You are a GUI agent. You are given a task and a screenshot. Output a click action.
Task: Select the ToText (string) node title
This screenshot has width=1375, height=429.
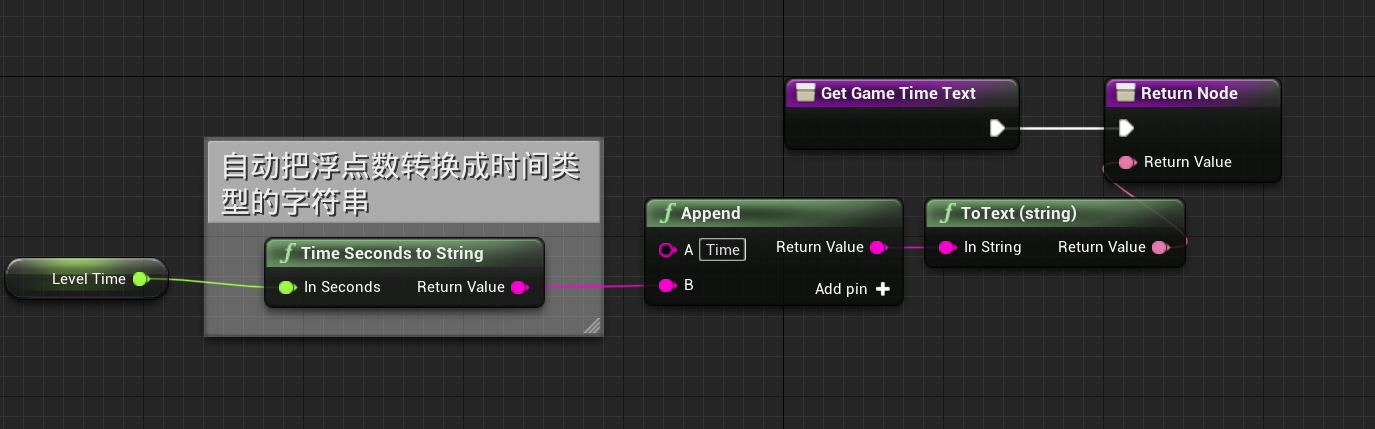click(1019, 213)
